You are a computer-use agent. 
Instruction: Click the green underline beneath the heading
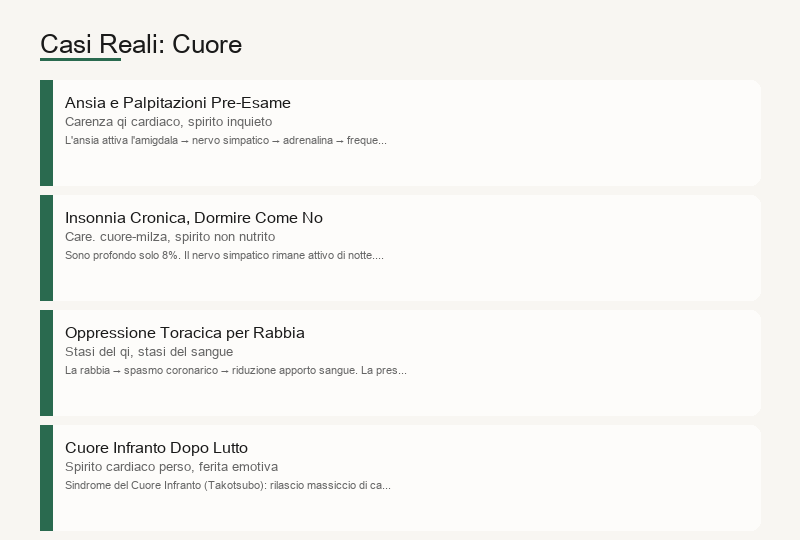pyautogui.click(x=81, y=60)
